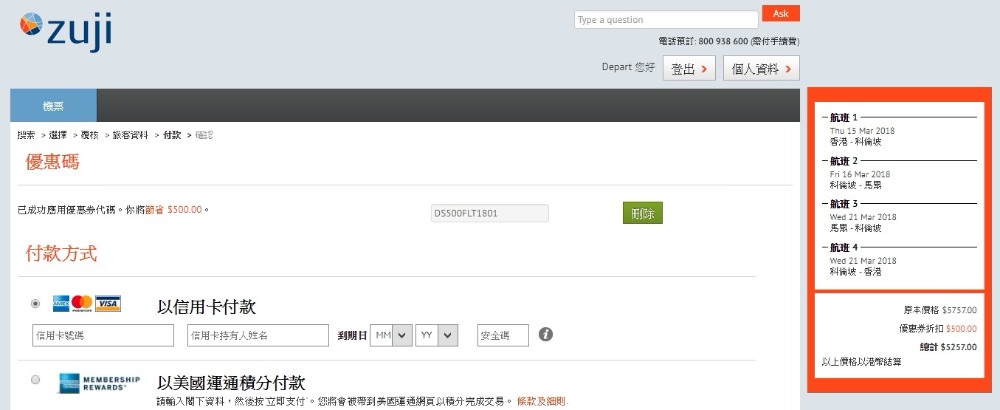Select credit card payment radio button
The height and width of the screenshot is (410, 1000).
pos(37,303)
